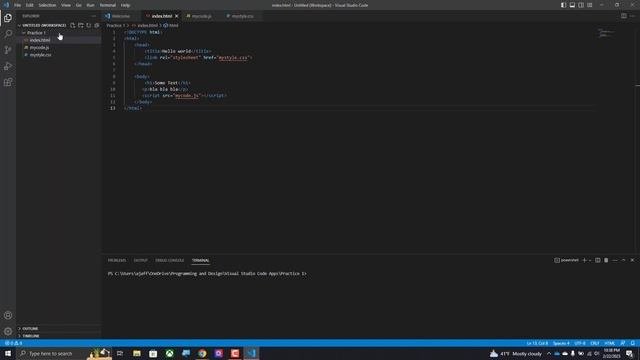Screen dimensions: 640x360
Task: Click Spaces: 4 indentation in status bar
Action: (561, 343)
